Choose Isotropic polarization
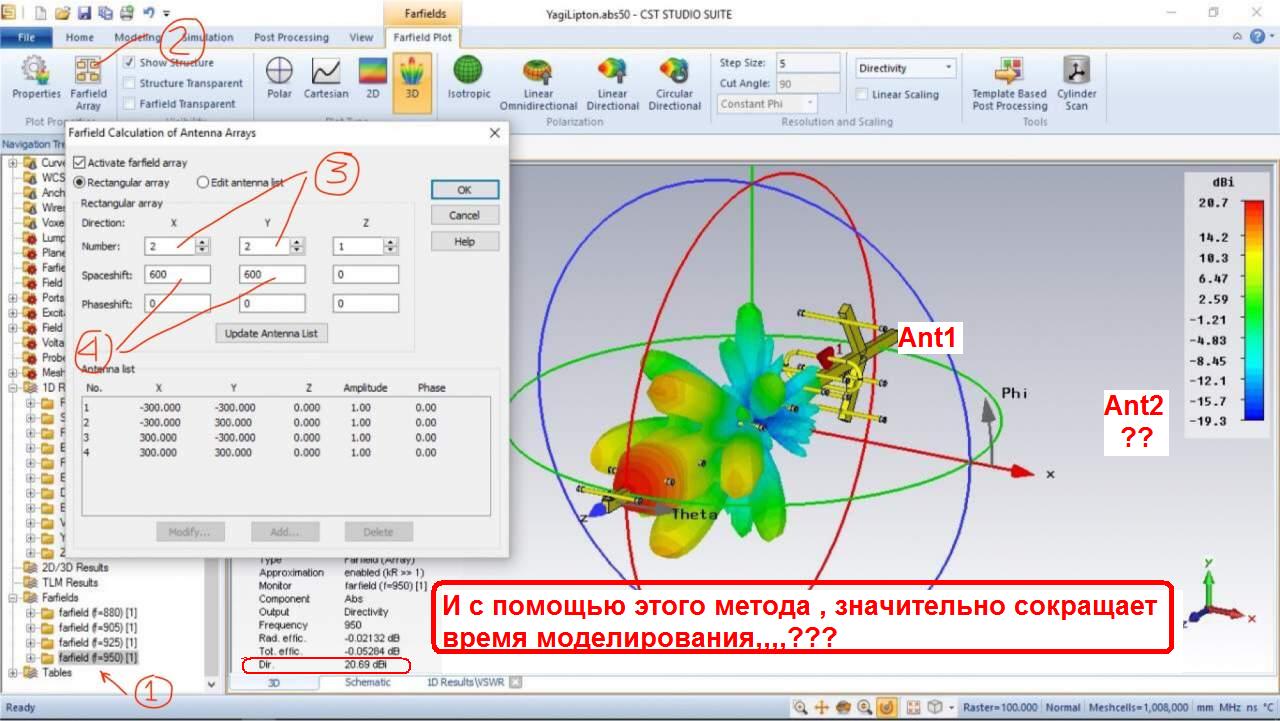Image resolution: width=1280 pixels, height=721 pixels. point(468,79)
